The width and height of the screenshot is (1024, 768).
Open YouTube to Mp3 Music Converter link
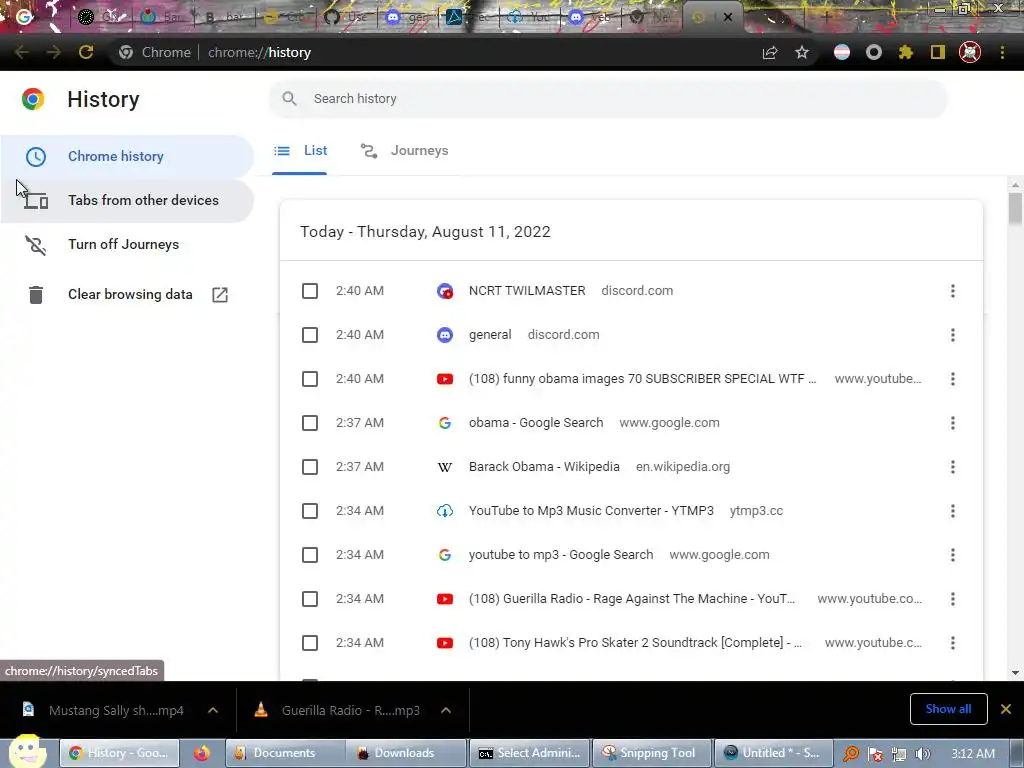[x=591, y=511]
